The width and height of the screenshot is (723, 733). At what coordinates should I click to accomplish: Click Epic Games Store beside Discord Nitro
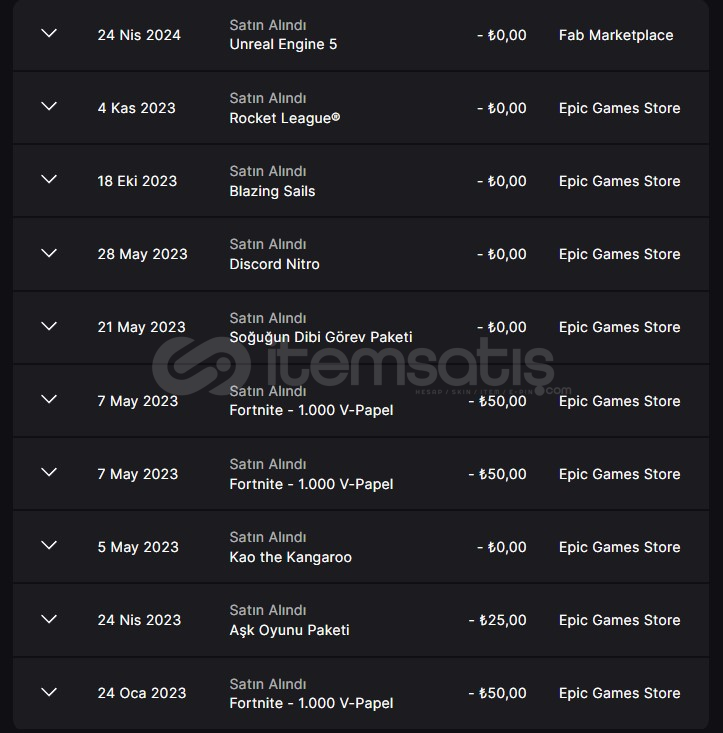619,254
